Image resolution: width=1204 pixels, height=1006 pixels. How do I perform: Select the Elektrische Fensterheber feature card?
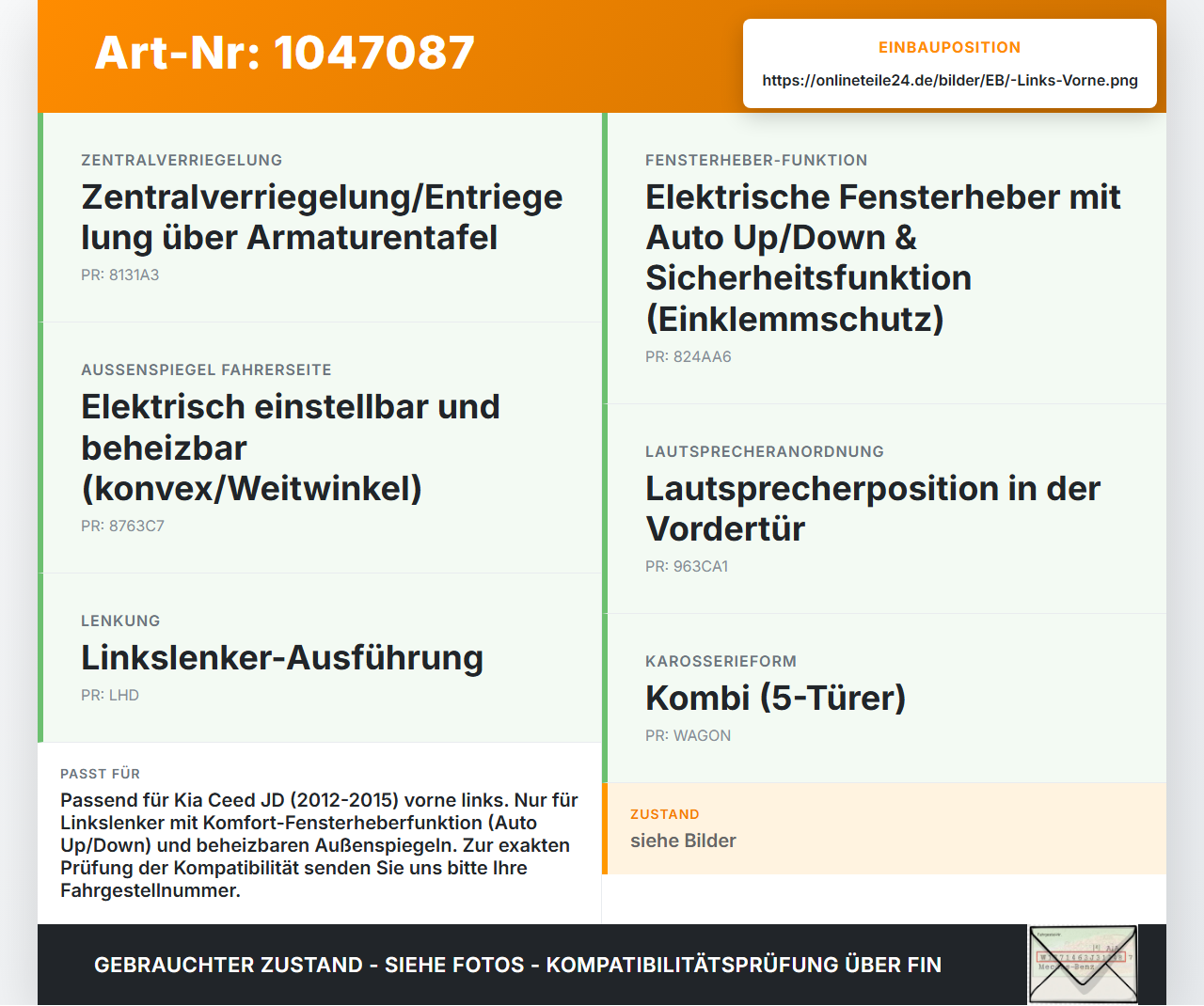click(884, 259)
